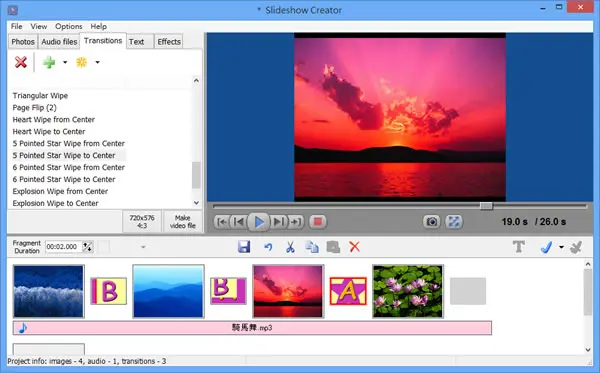Image resolution: width=600 pixels, height=373 pixels.
Task: Open the arrow dropdown beside green plus
Action: pos(65,62)
